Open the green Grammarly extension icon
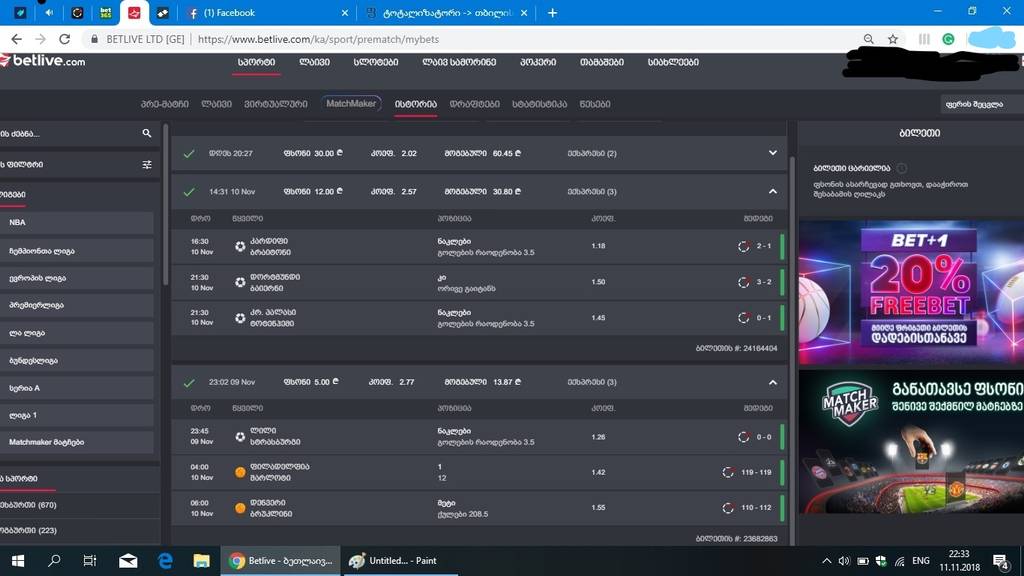The width and height of the screenshot is (1024, 576). pos(948,39)
